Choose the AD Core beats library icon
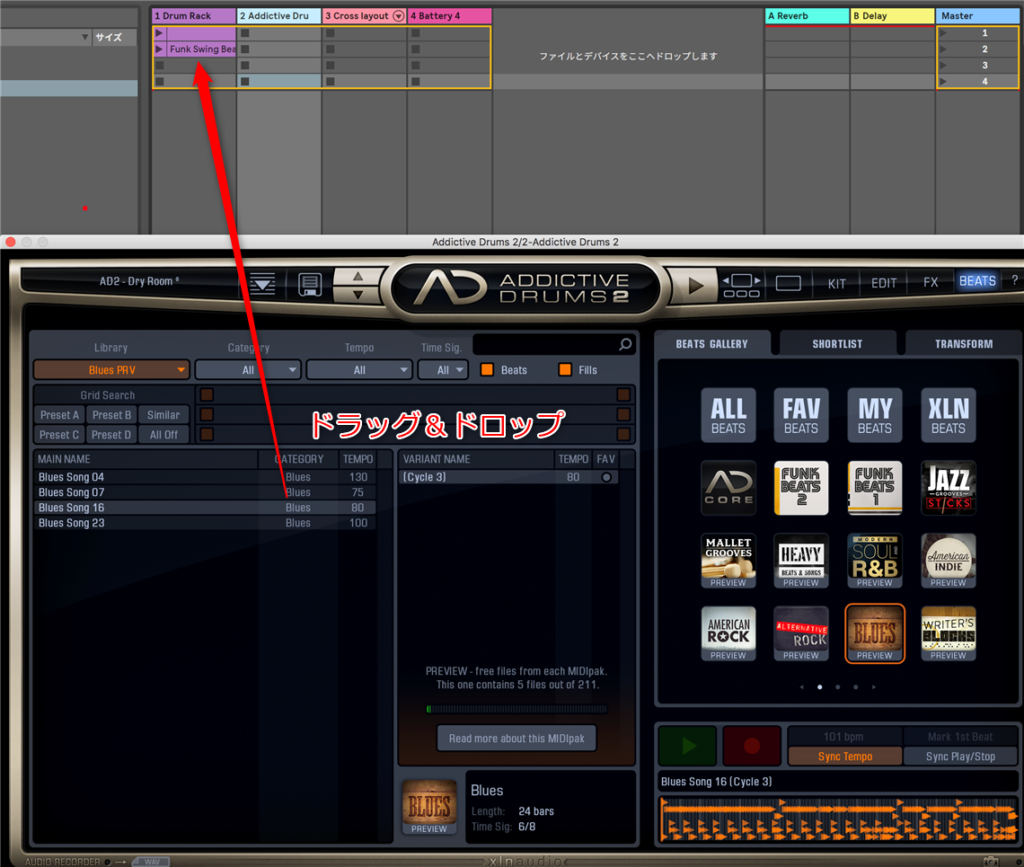 tap(728, 488)
